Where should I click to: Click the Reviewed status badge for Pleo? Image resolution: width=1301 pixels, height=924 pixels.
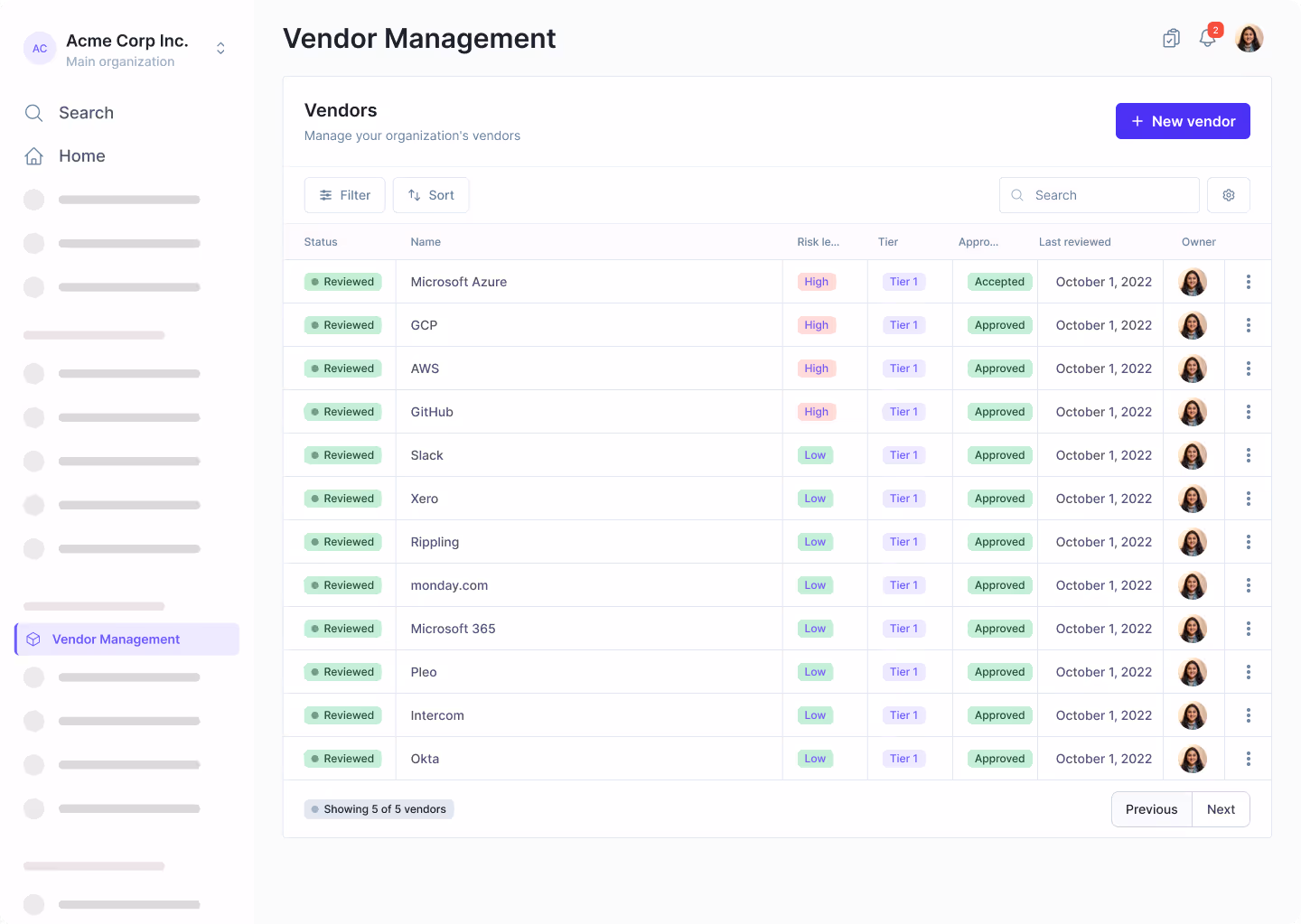pyautogui.click(x=343, y=672)
